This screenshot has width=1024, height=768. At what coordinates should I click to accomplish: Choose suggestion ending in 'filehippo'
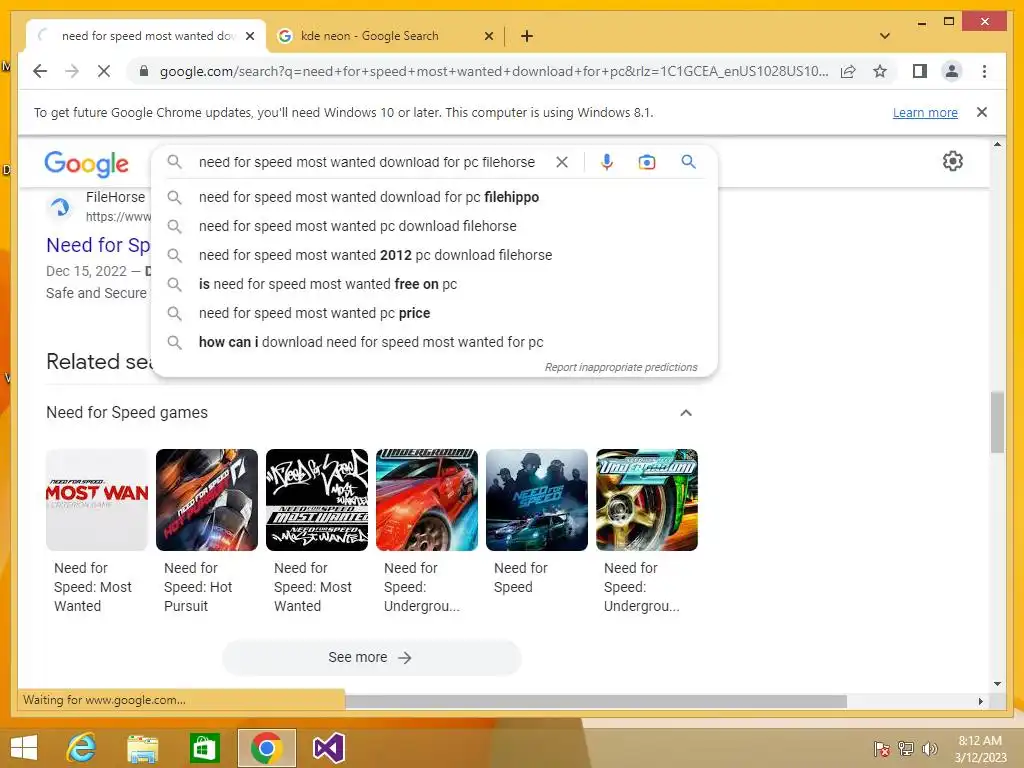coord(434,197)
